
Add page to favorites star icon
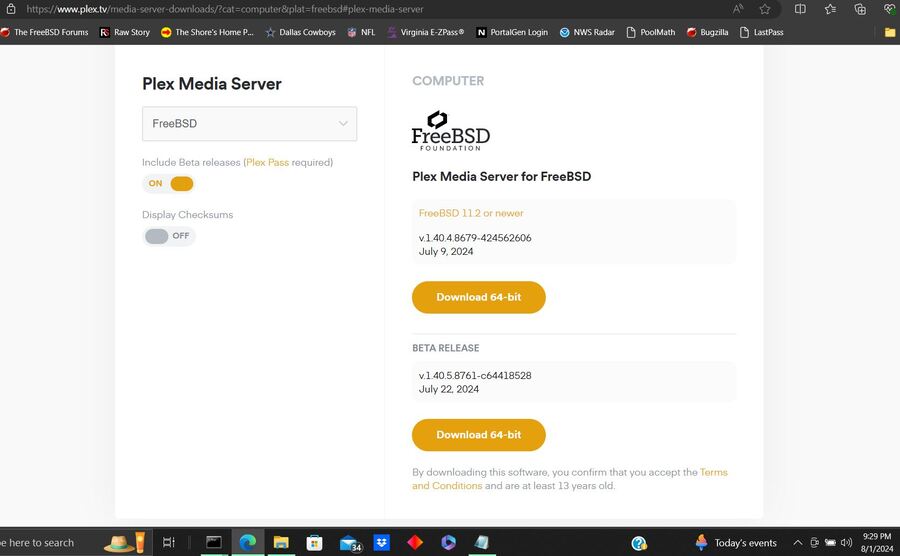click(765, 9)
